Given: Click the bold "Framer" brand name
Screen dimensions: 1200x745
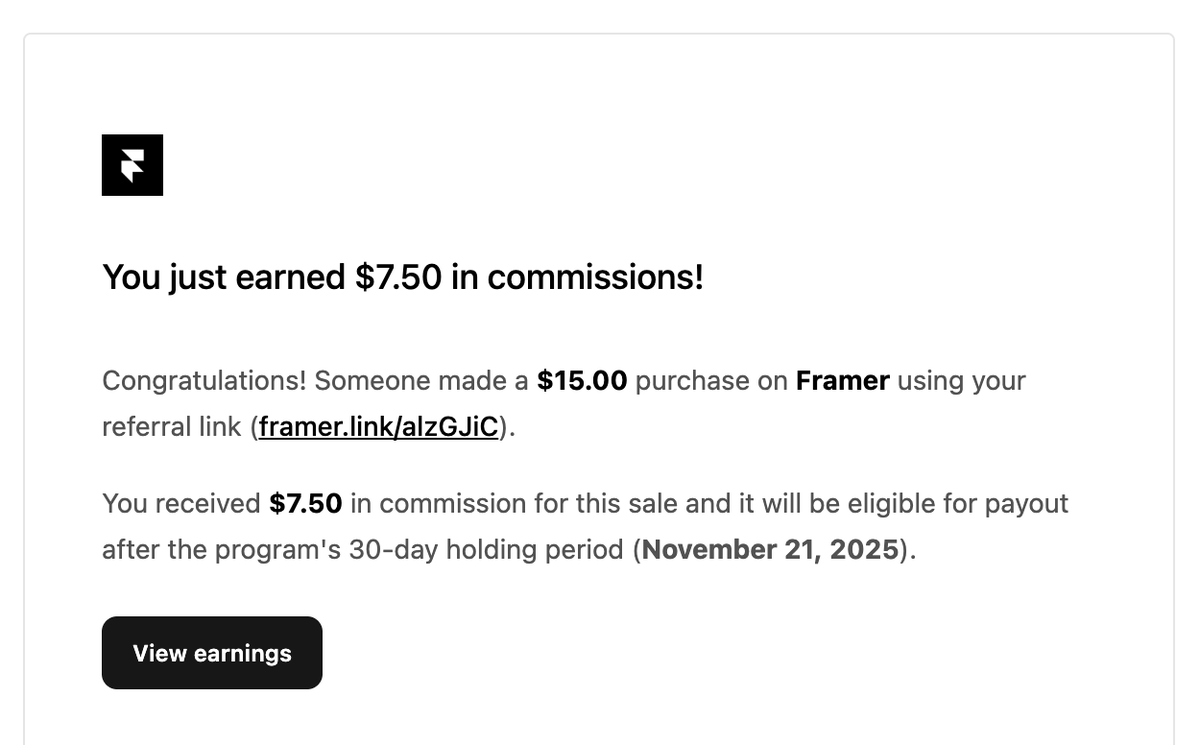Looking at the screenshot, I should tap(842, 381).
